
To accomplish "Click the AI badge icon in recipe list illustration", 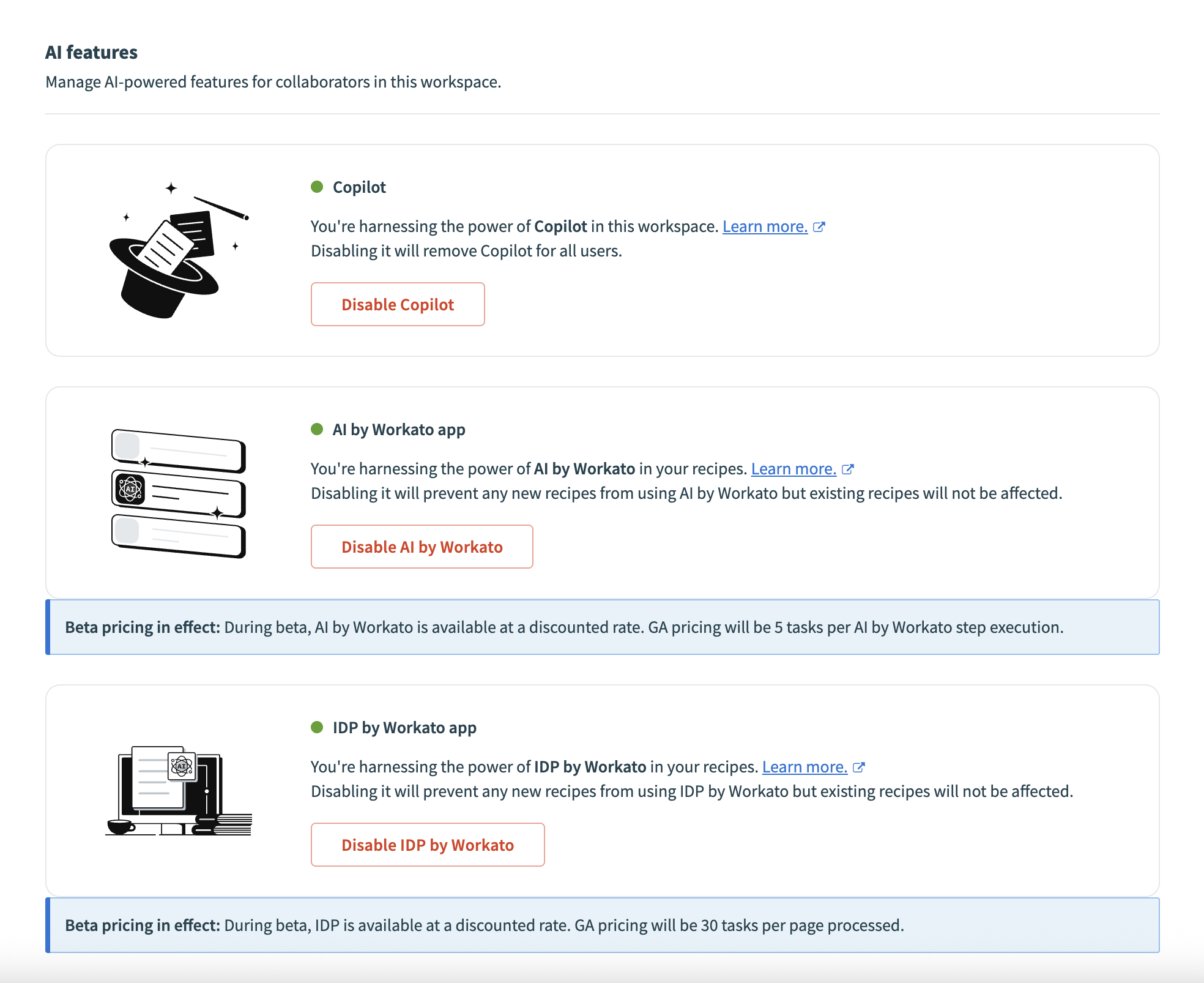I will [x=129, y=490].
